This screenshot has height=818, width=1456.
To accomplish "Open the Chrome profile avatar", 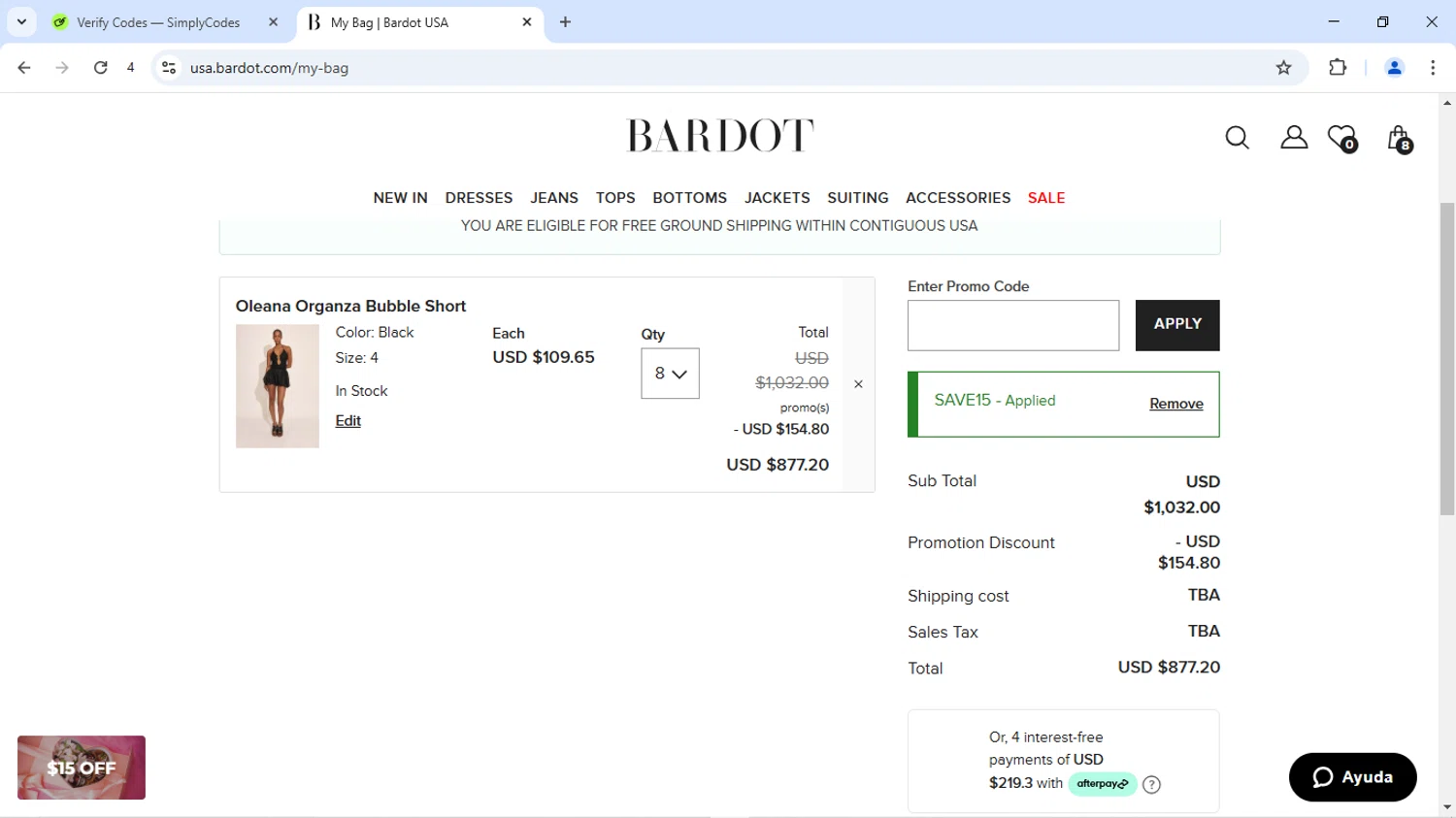I will [x=1394, y=68].
